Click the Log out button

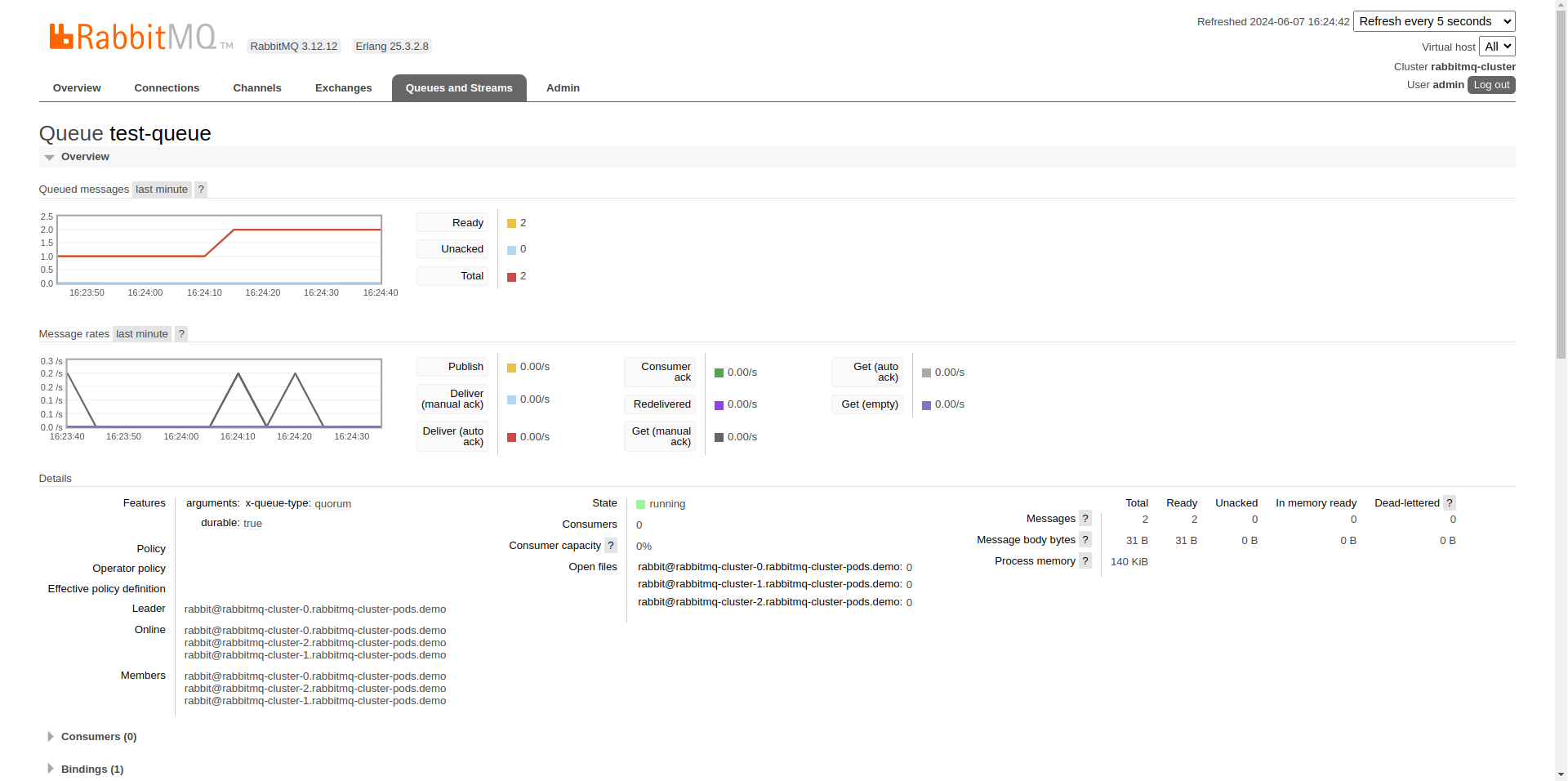[x=1491, y=85]
